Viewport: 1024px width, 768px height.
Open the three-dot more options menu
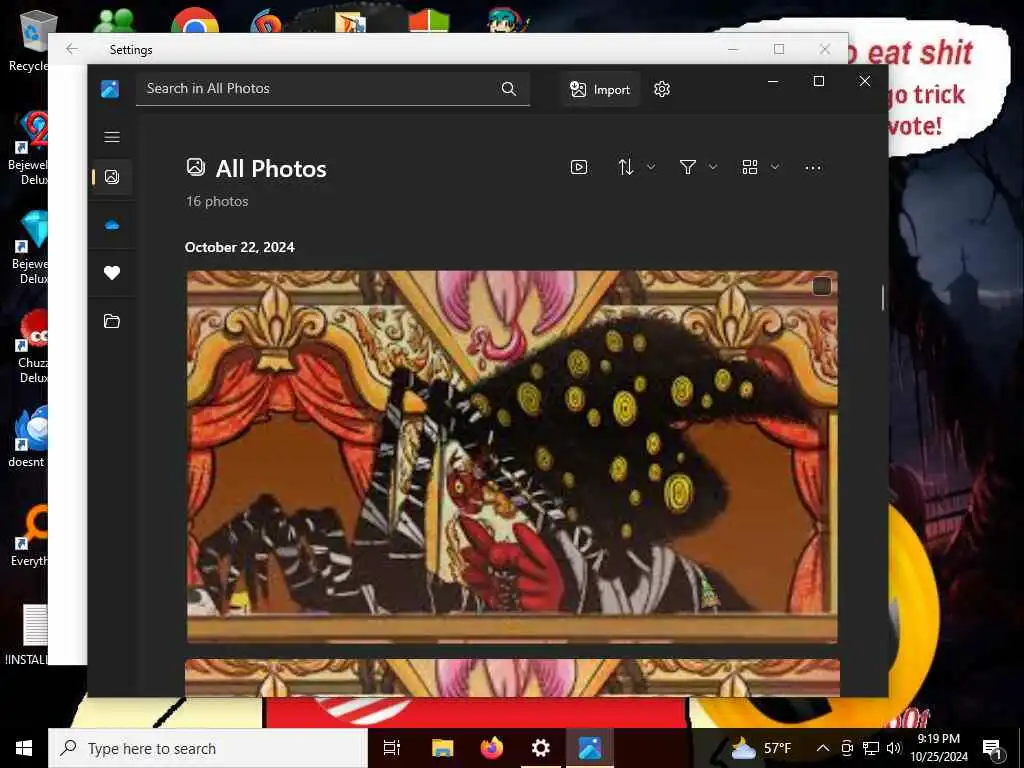coord(812,168)
